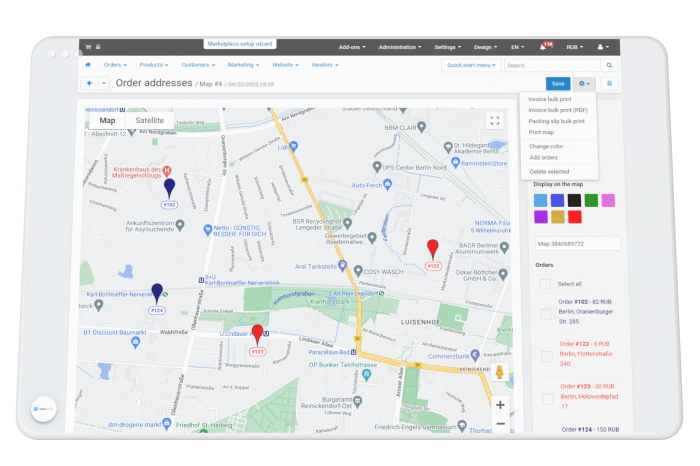Screen dimensions: 700x466
Task: Open the Quick start menu dropdown
Action: tap(471, 65)
